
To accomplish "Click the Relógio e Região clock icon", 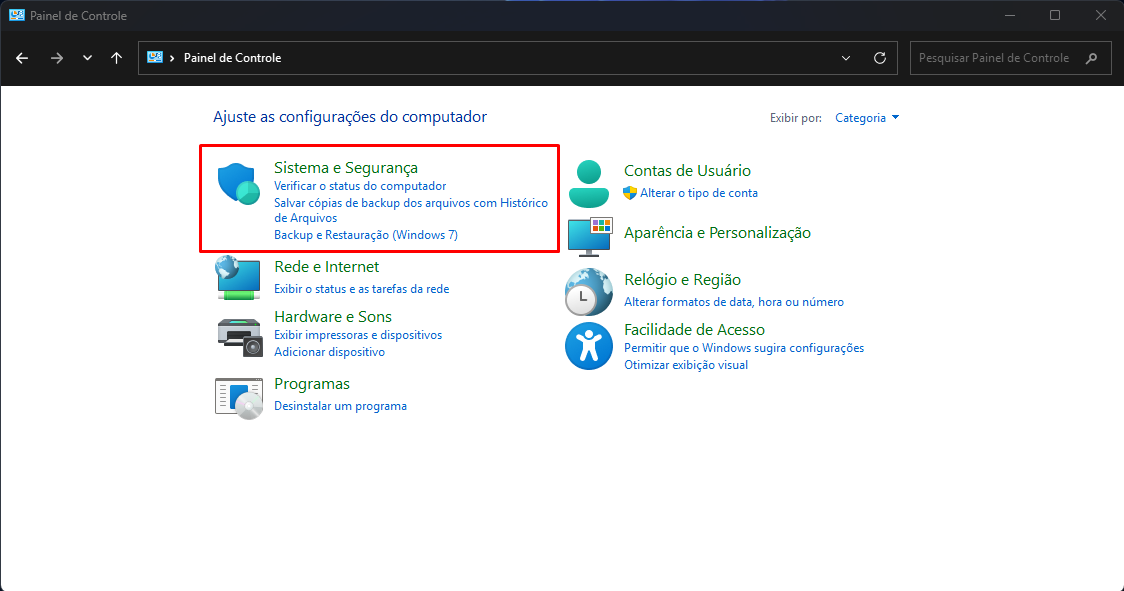I will coord(589,291).
